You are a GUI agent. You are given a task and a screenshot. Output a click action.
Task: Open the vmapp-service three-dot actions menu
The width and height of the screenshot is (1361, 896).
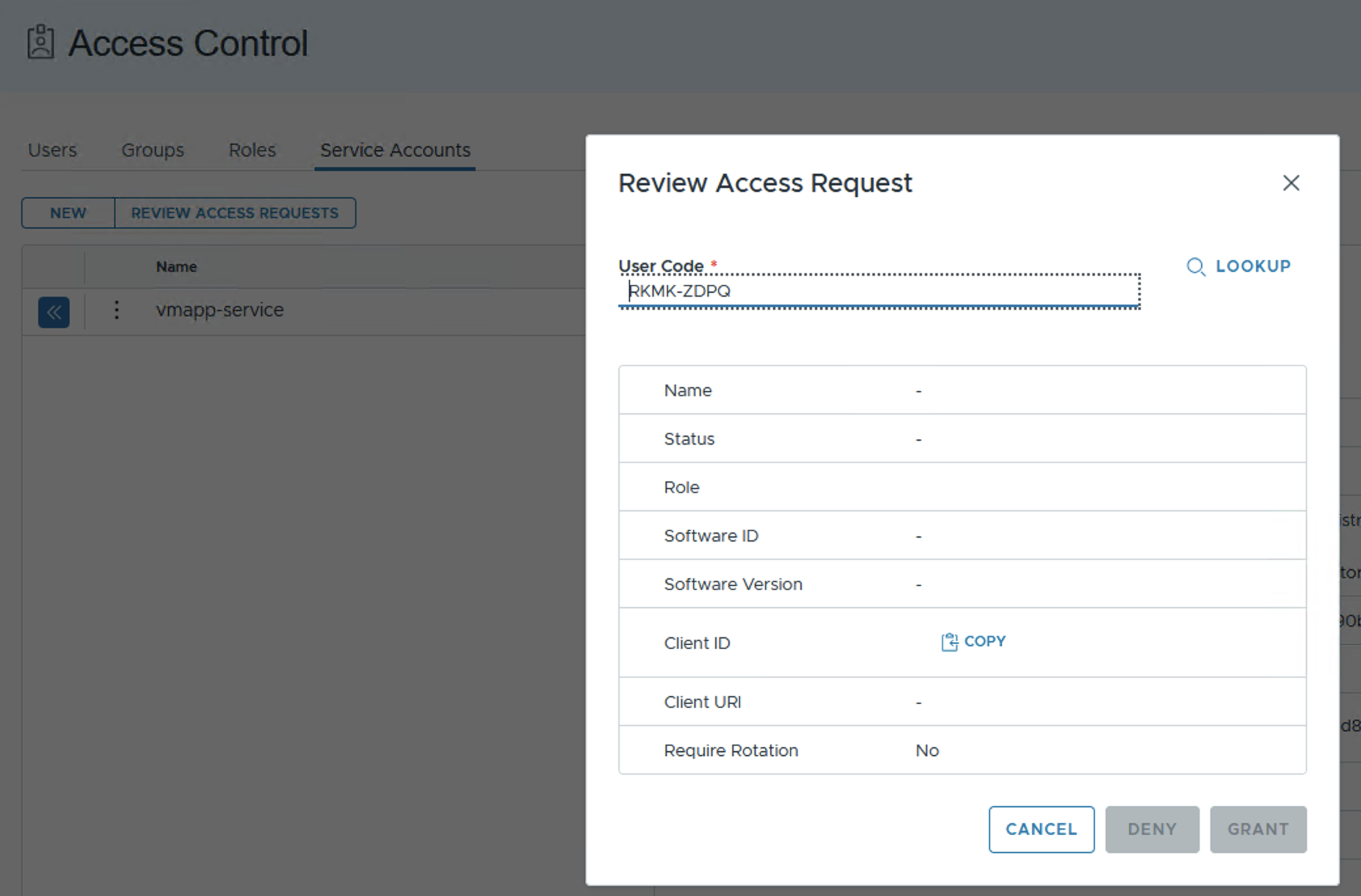(117, 310)
